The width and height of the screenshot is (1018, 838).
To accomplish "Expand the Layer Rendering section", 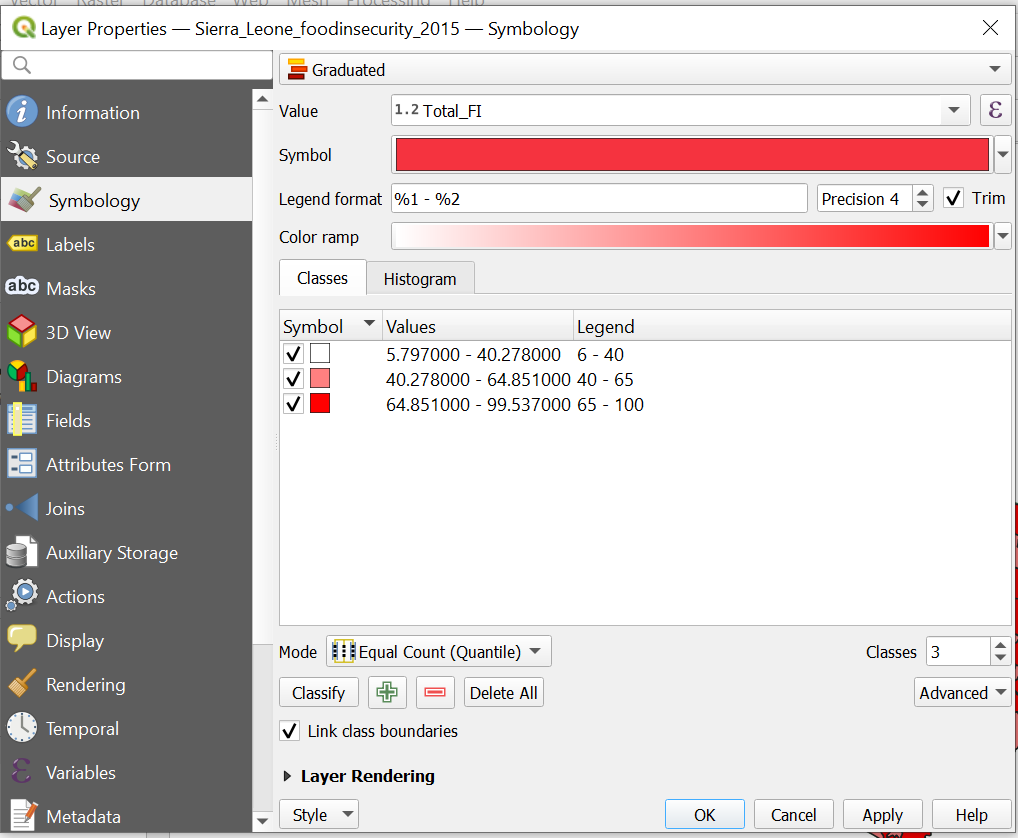I will (289, 776).
